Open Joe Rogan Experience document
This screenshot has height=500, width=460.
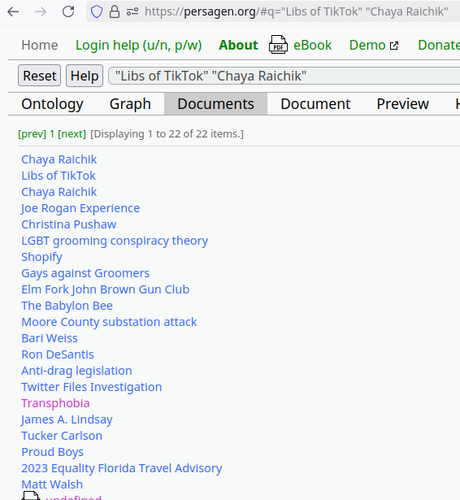80,208
